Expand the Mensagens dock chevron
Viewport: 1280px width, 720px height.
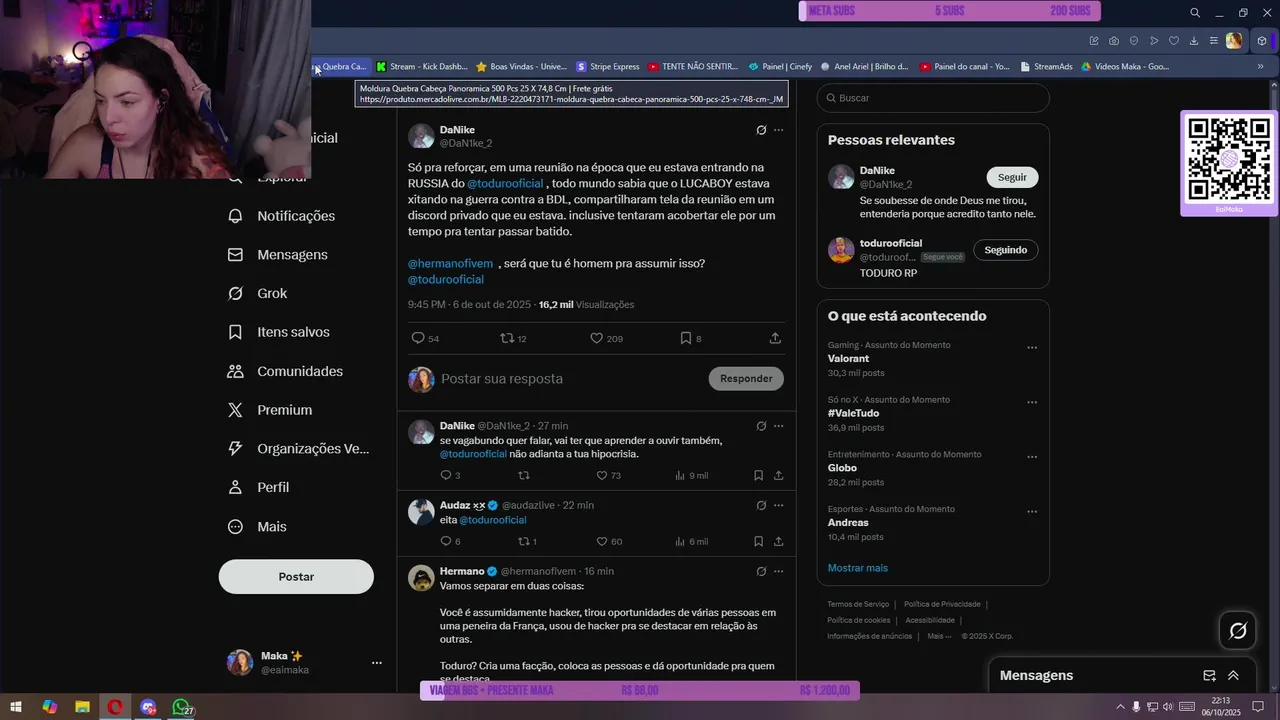pos(1233,676)
